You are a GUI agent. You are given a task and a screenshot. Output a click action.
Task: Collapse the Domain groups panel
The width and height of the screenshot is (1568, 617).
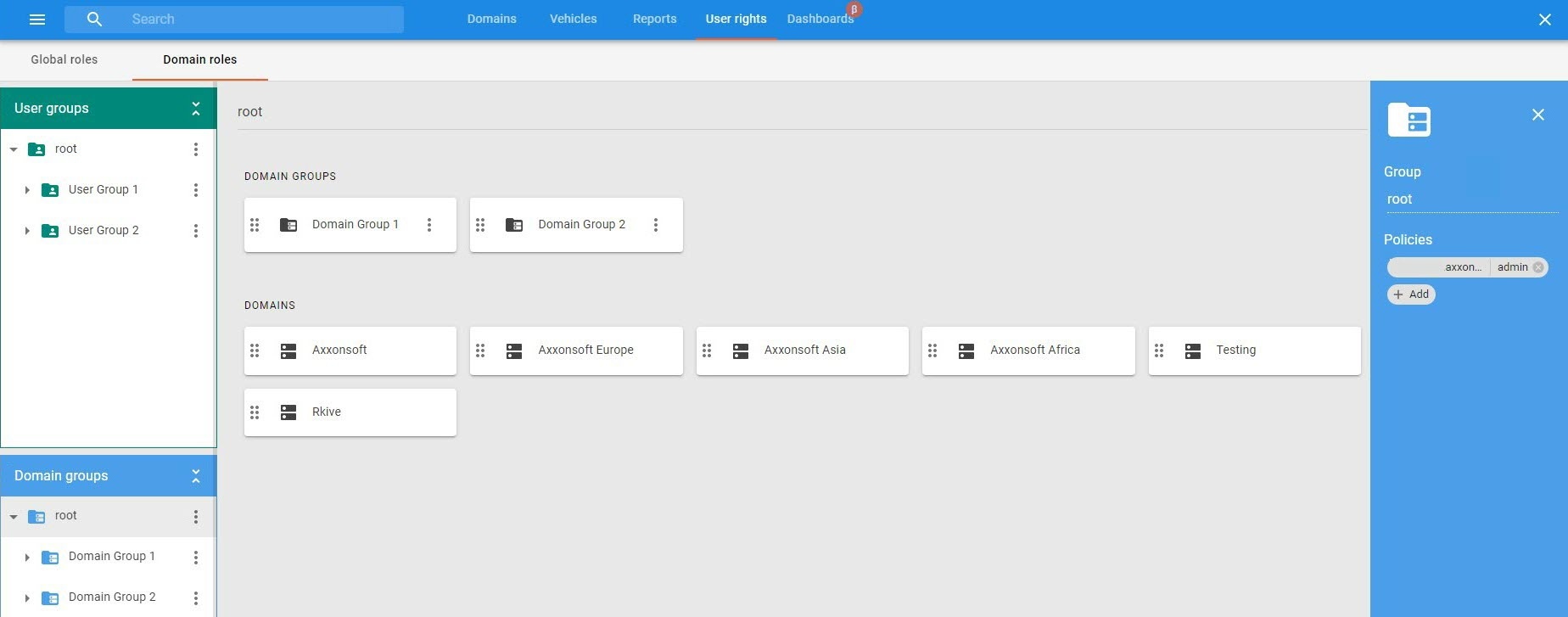196,476
